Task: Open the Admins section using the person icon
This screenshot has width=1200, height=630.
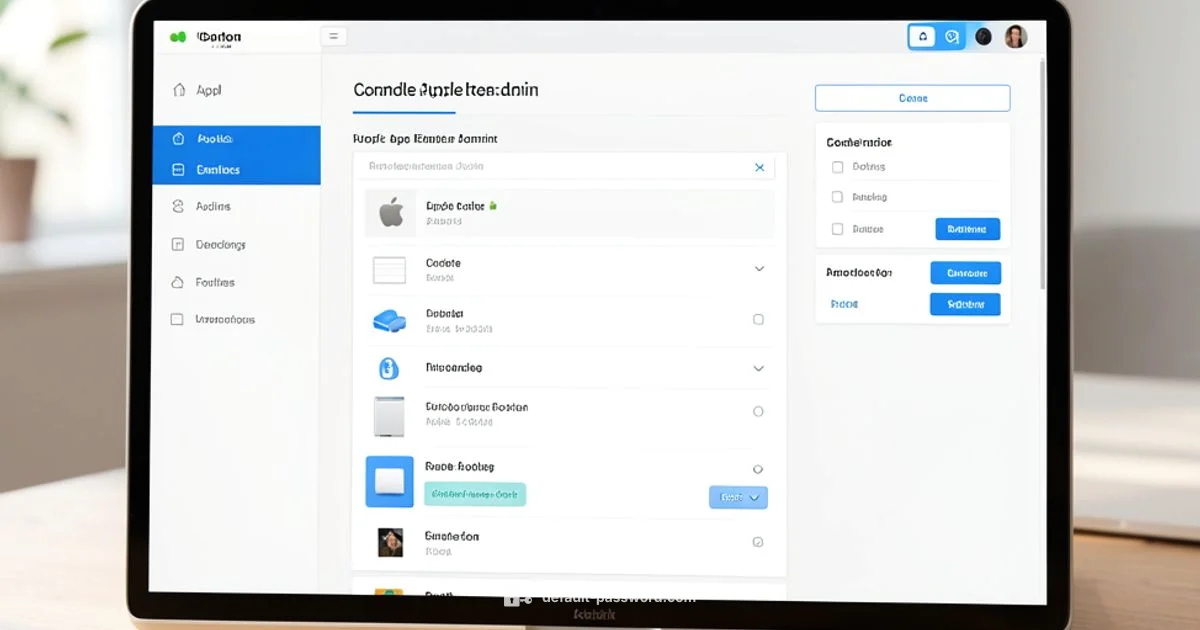Action: point(180,206)
